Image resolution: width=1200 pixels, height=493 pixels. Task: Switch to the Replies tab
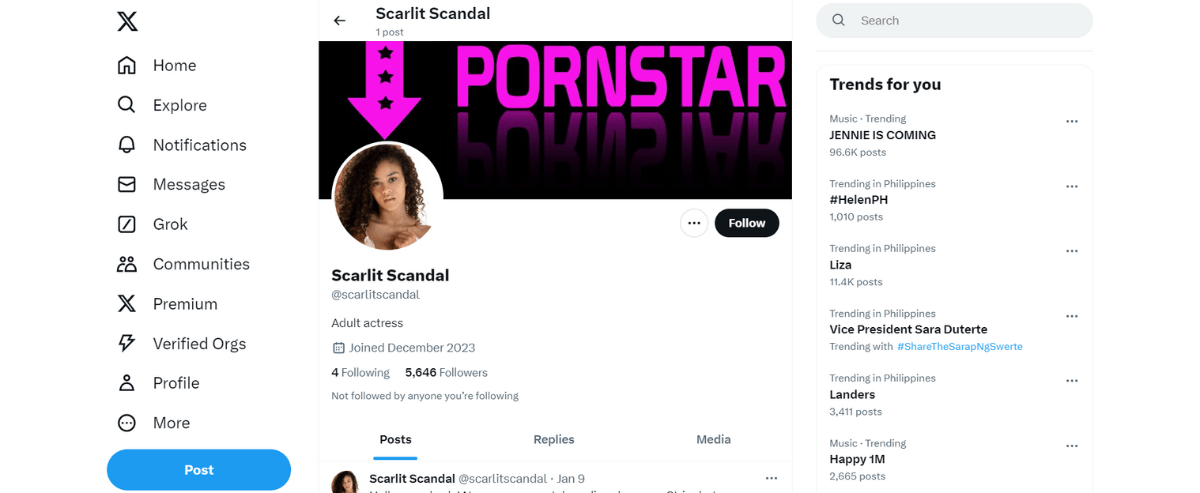coord(554,439)
